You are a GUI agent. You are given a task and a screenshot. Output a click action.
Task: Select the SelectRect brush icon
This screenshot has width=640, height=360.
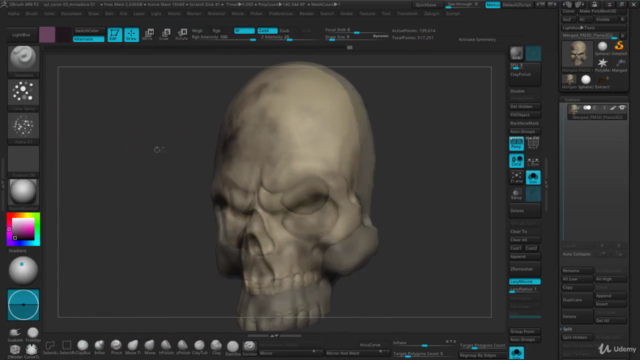(67, 347)
